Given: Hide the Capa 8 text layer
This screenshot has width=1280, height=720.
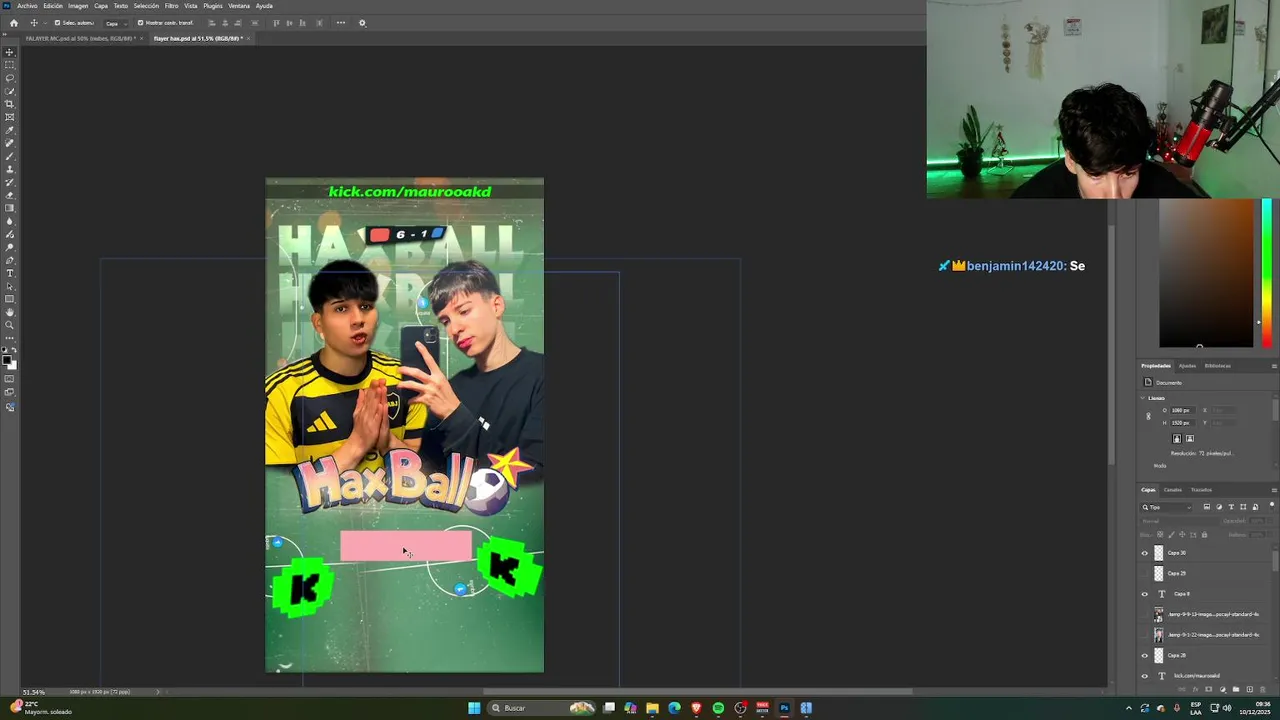Looking at the screenshot, I should pyautogui.click(x=1145, y=594).
